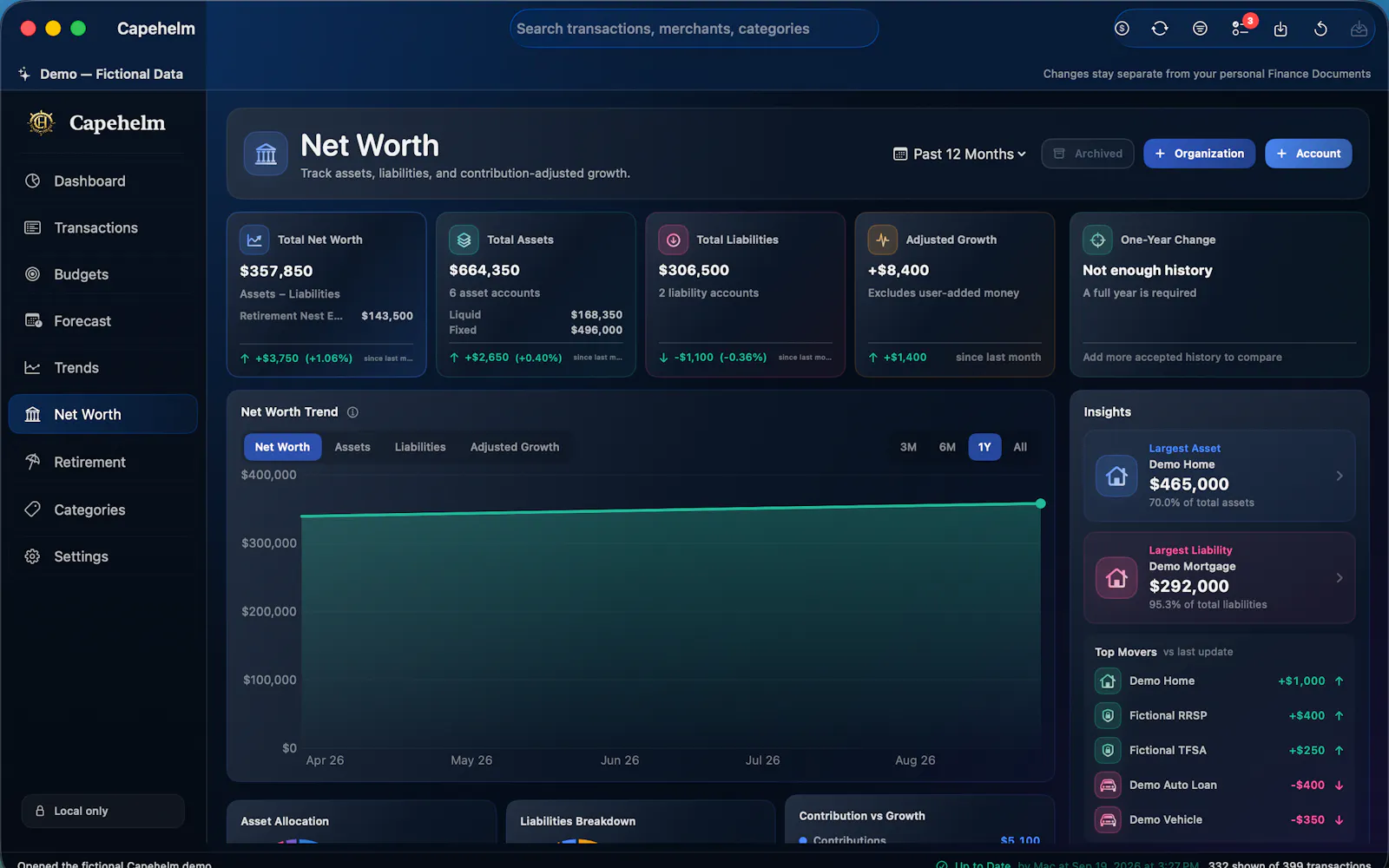Expand the Largest Asset Demo Home chevron
Viewport: 1389px width, 868px height.
(x=1340, y=476)
